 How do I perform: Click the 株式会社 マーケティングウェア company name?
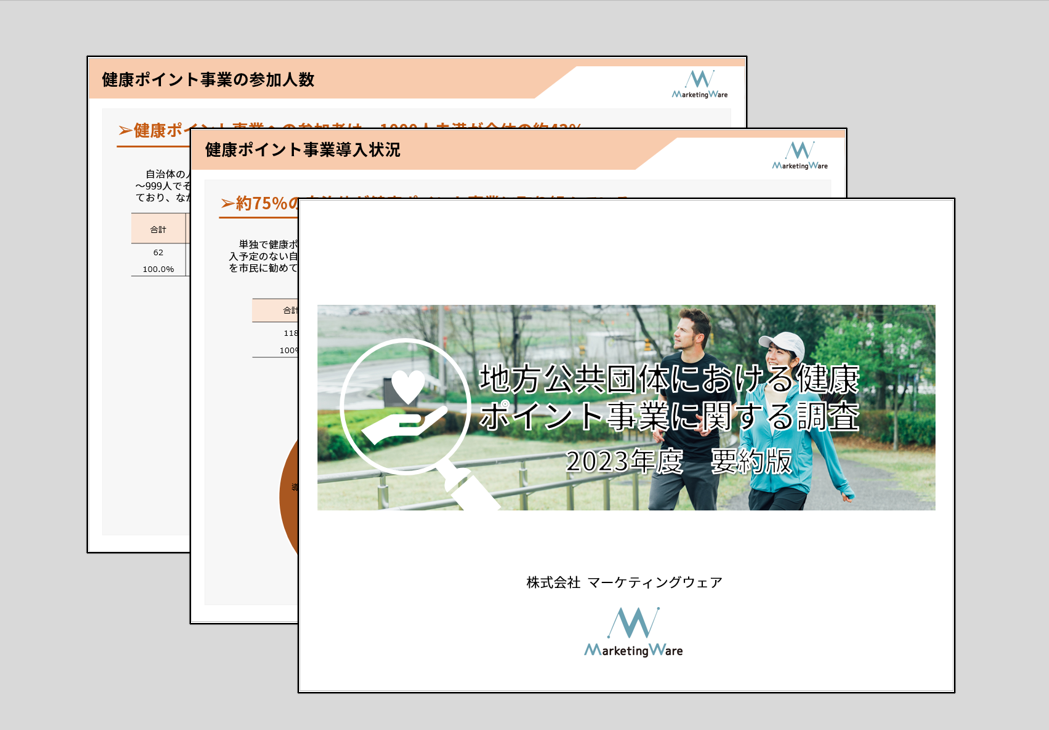click(624, 582)
